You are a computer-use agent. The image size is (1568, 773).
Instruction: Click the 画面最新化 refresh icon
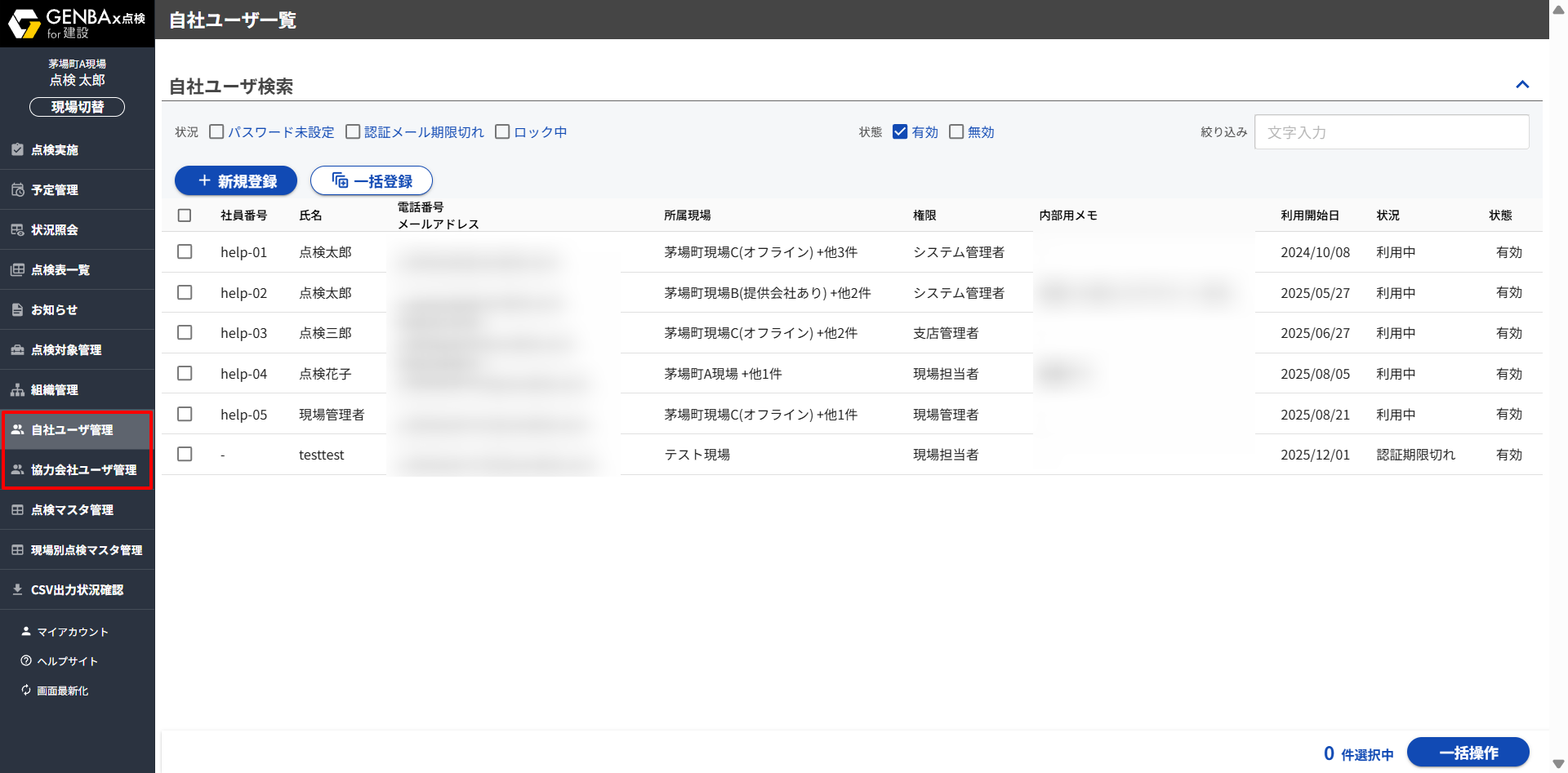click(x=26, y=690)
